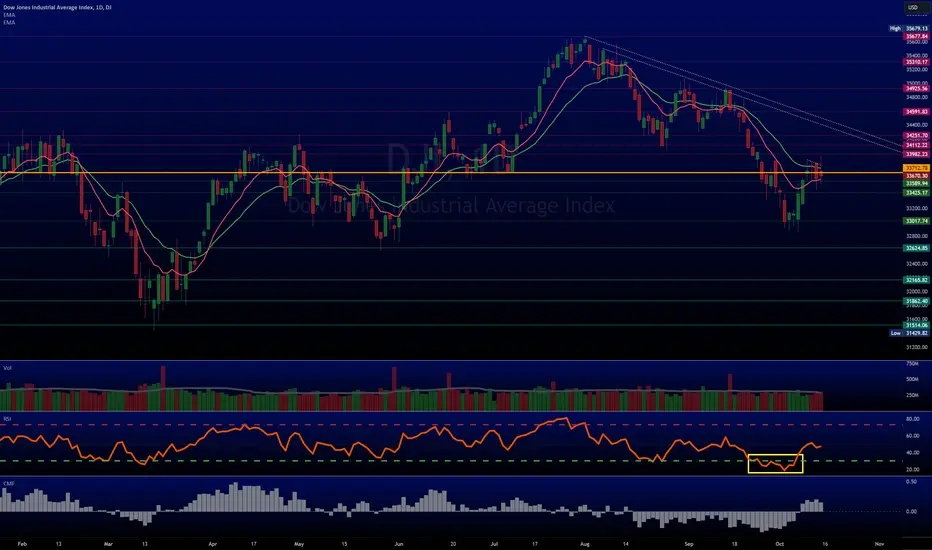Click the Dow Jones Industrial Average Index title
Viewport: 932px width, 550px height.
coord(58,7)
